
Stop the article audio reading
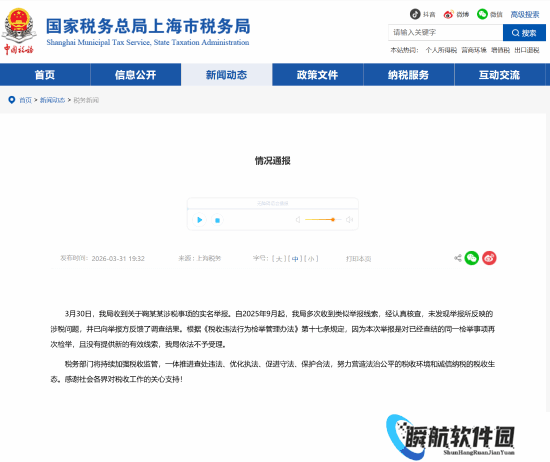(217, 220)
